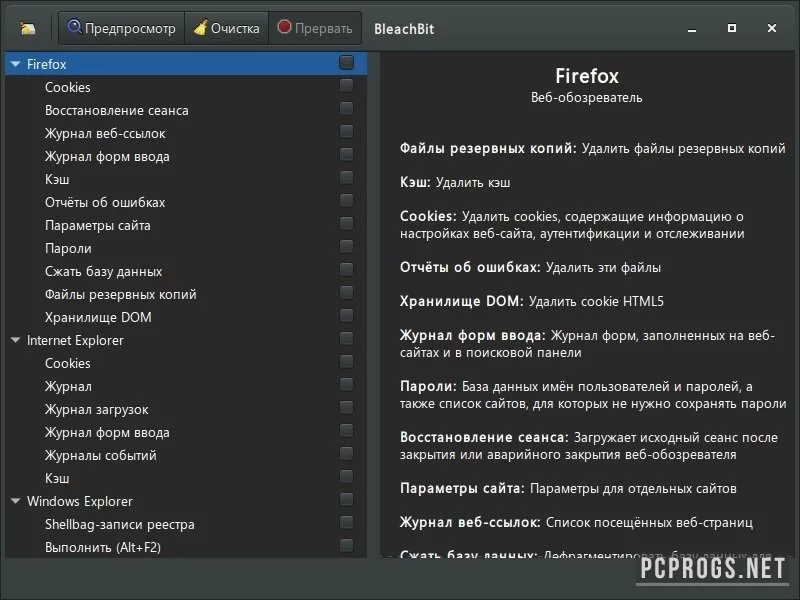Select the Выполнить (Alt+F2) row

click(x=186, y=547)
